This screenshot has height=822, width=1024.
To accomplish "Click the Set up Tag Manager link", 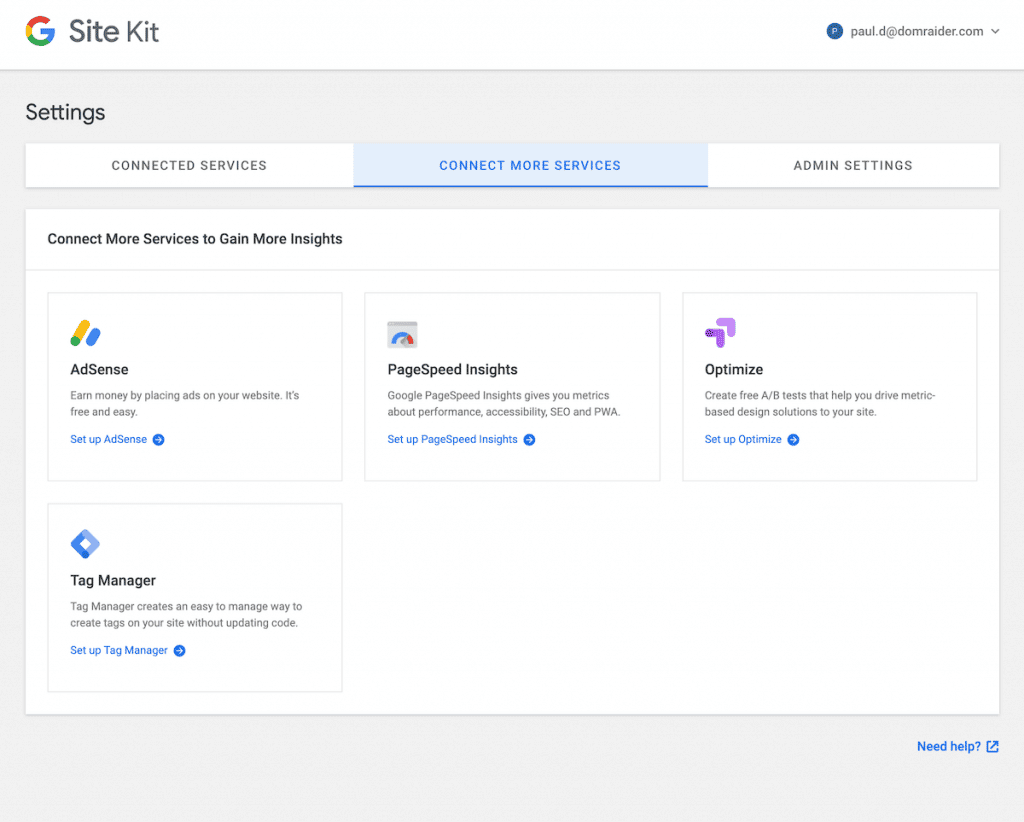I will coord(119,650).
